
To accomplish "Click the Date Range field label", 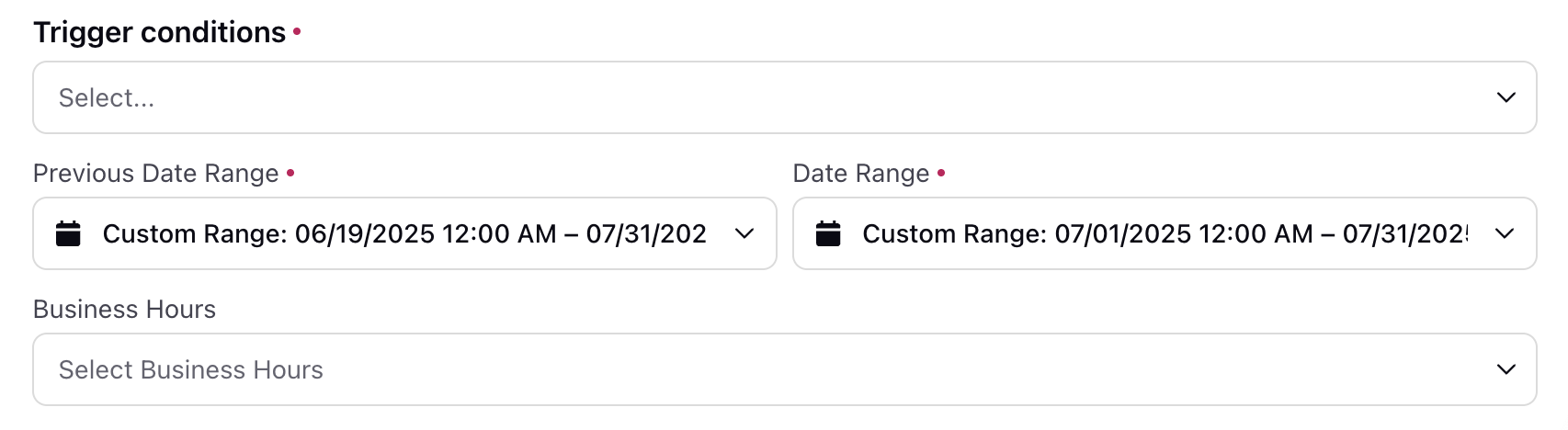I will (x=861, y=174).
